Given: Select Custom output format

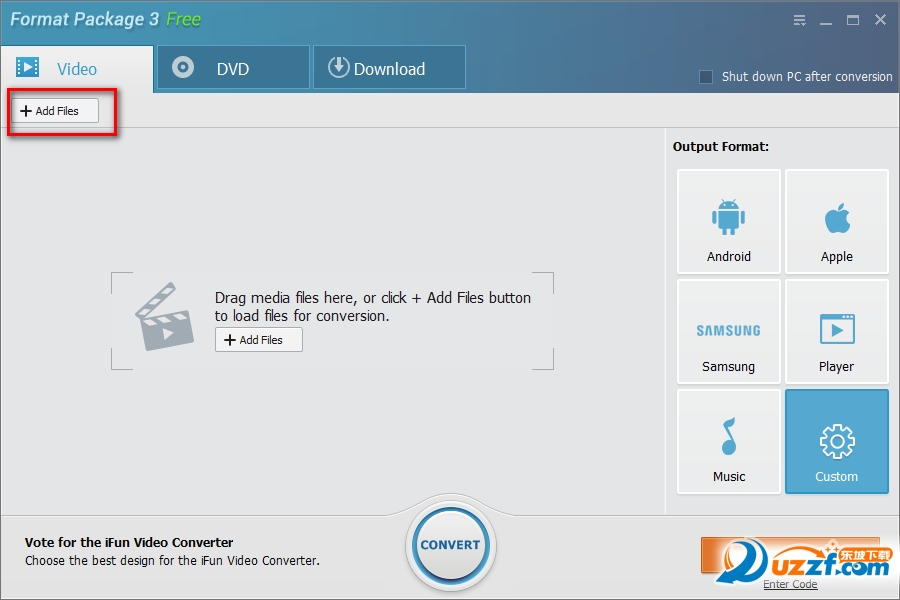Looking at the screenshot, I should pos(836,442).
